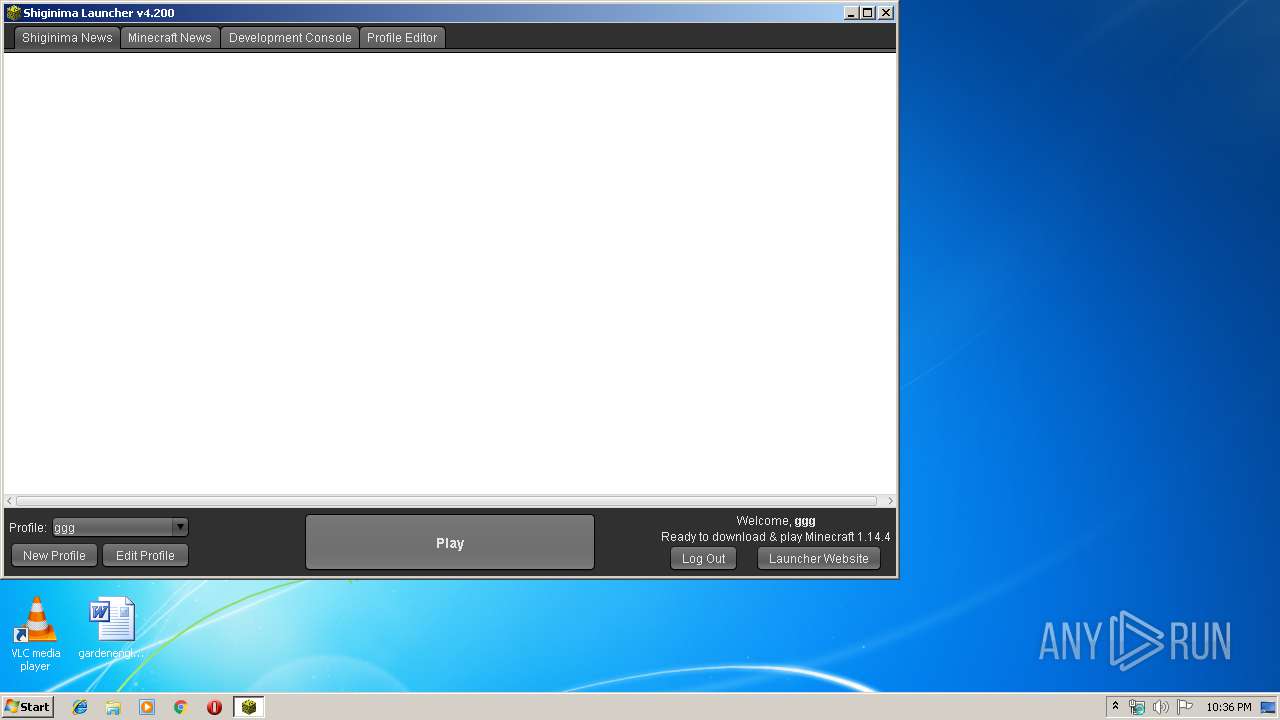1280x720 pixels.
Task: Click the Show desktop button in the taskbar
Action: (1269, 707)
